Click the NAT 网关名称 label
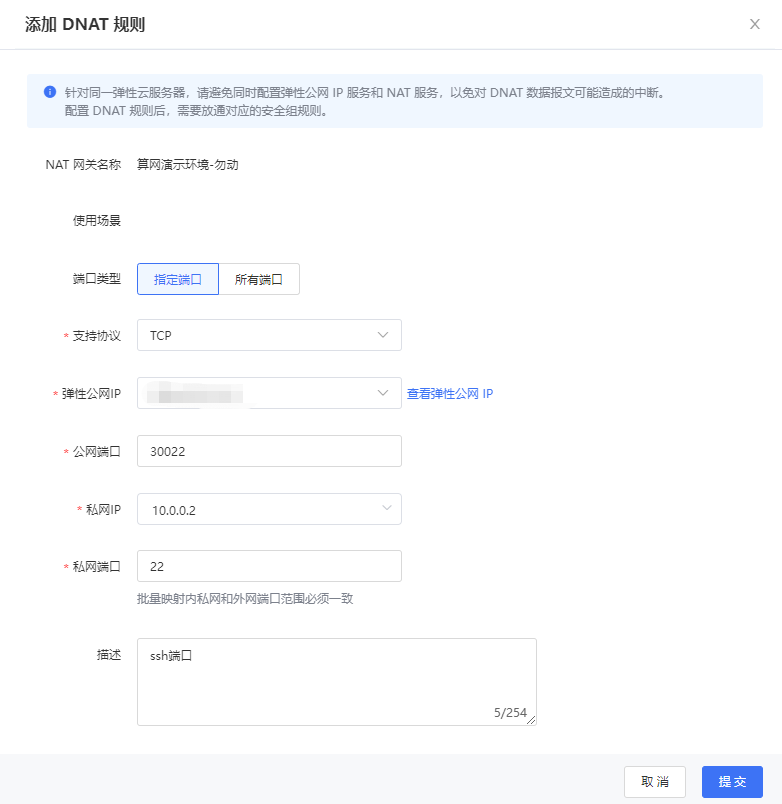This screenshot has height=804, width=782. [83, 165]
